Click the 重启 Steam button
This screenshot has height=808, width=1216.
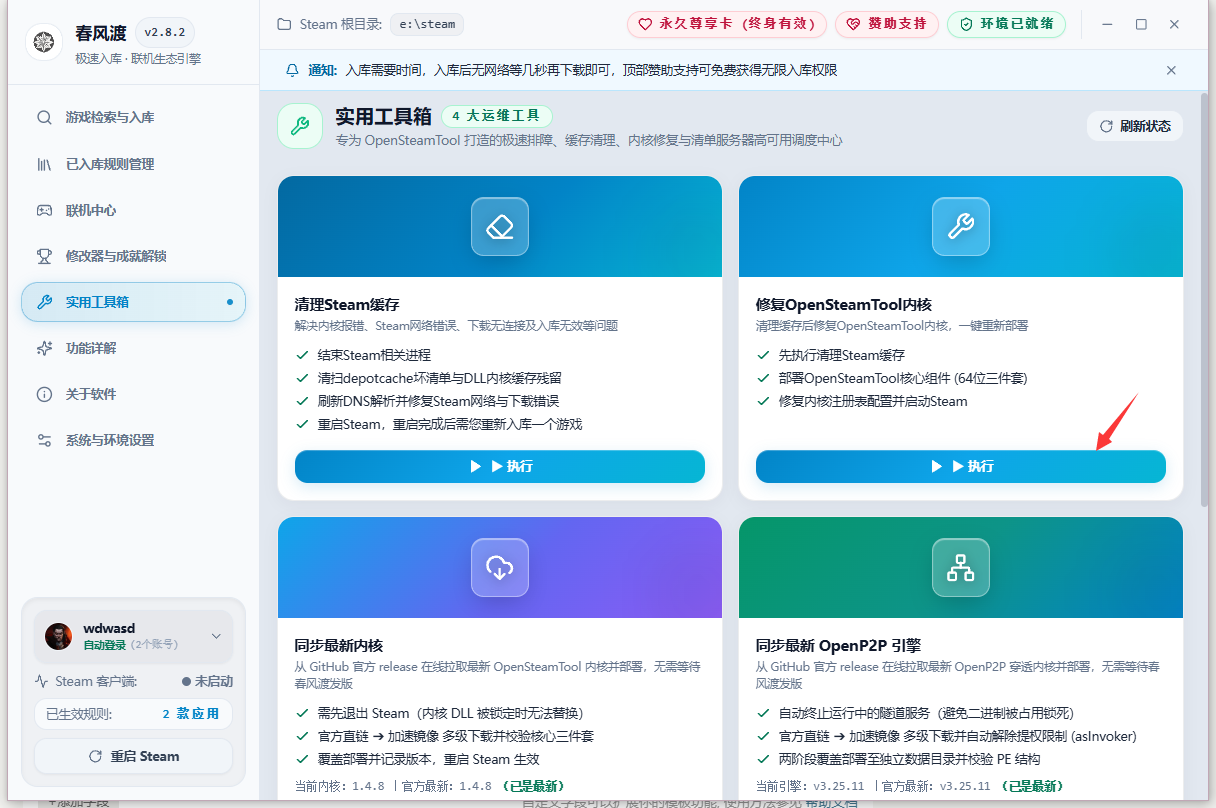pyautogui.click(x=133, y=756)
